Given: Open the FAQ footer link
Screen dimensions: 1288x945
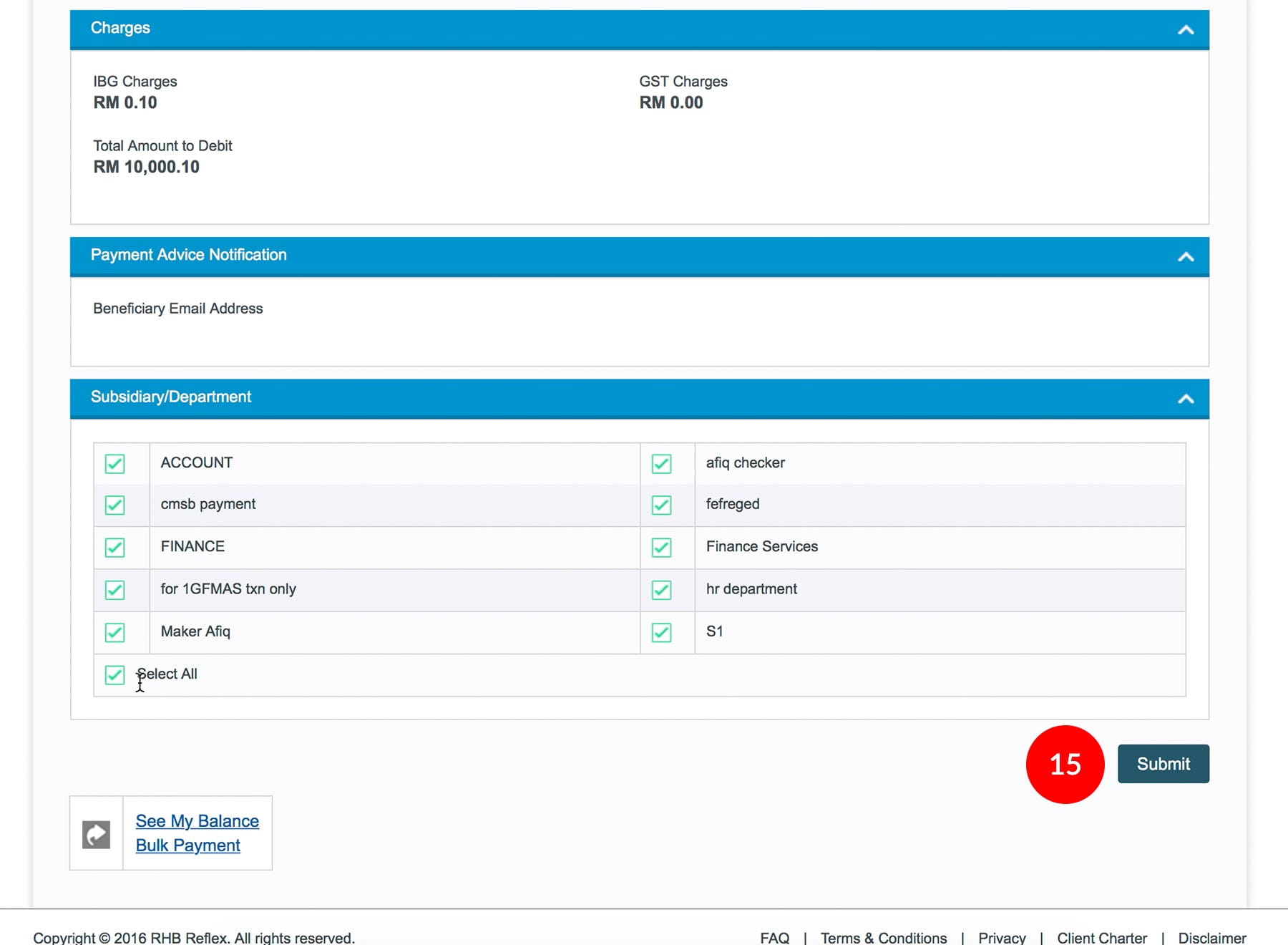Looking at the screenshot, I should click(x=774, y=938).
